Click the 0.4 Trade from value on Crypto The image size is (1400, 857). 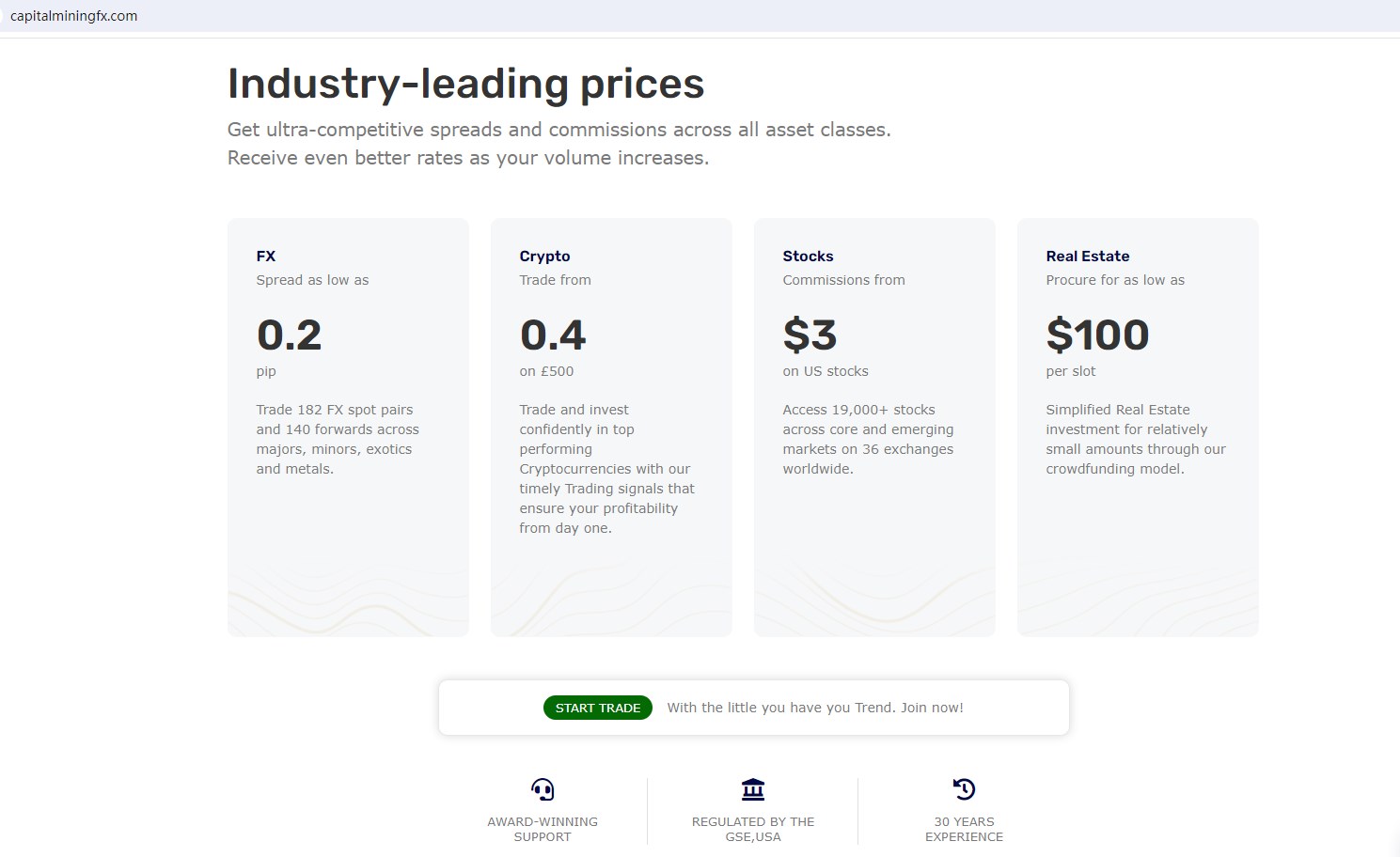(x=553, y=335)
